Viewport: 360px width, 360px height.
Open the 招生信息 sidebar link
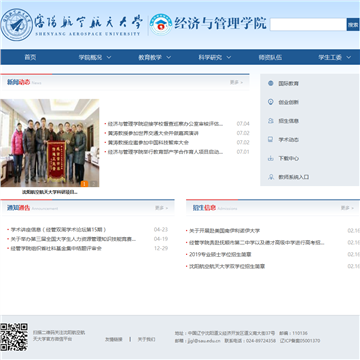(289, 121)
